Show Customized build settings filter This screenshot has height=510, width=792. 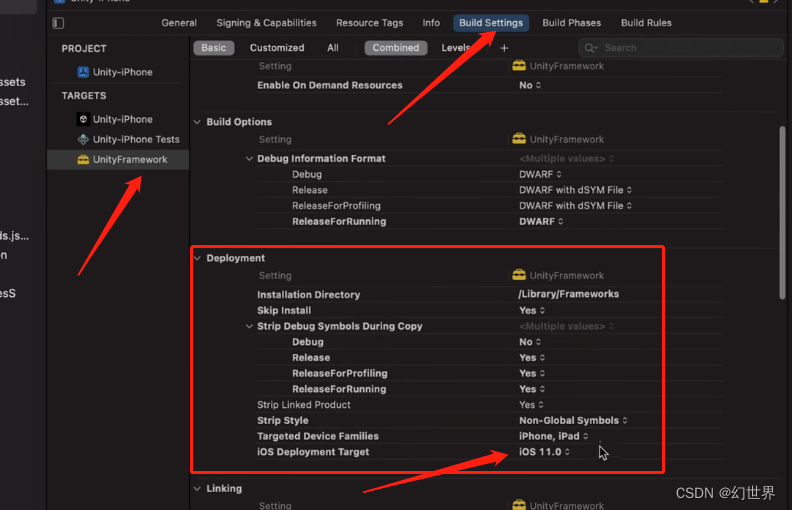277,48
